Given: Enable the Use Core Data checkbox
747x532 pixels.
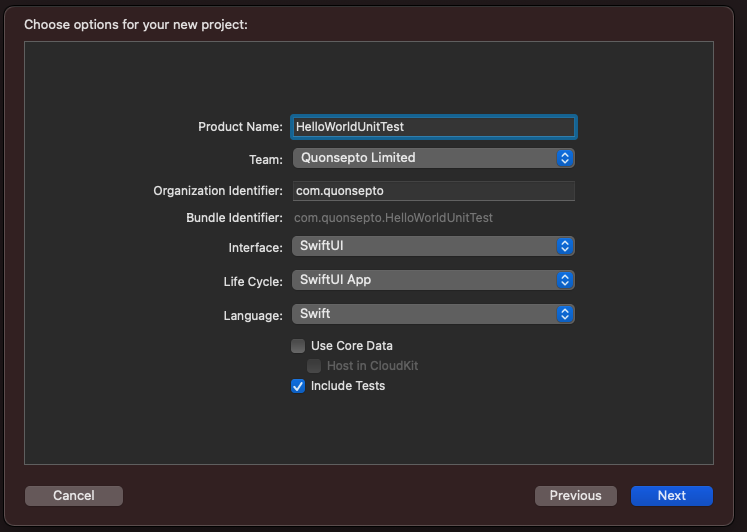Looking at the screenshot, I should [x=298, y=346].
